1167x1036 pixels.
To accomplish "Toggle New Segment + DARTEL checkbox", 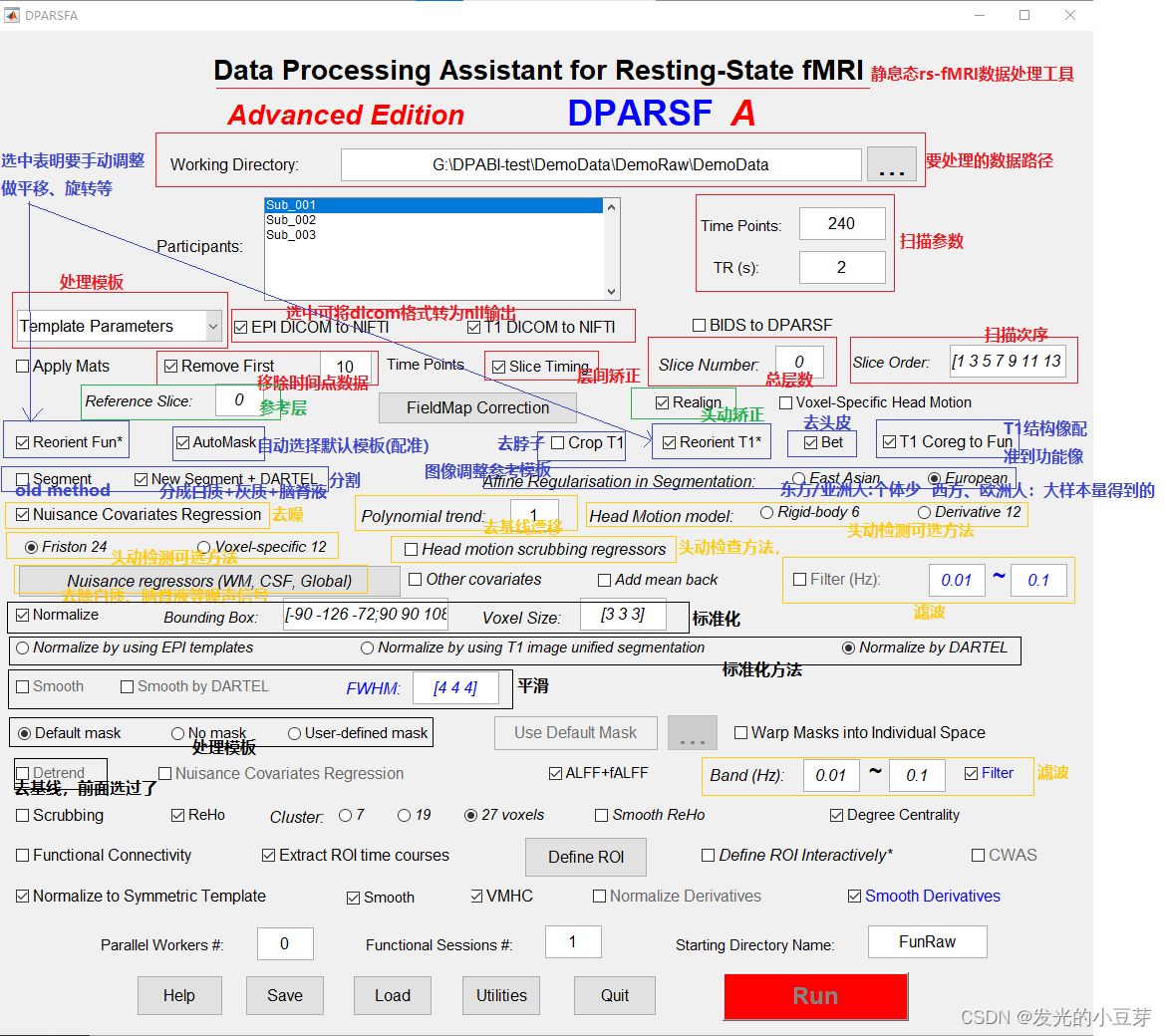I will 141,480.
